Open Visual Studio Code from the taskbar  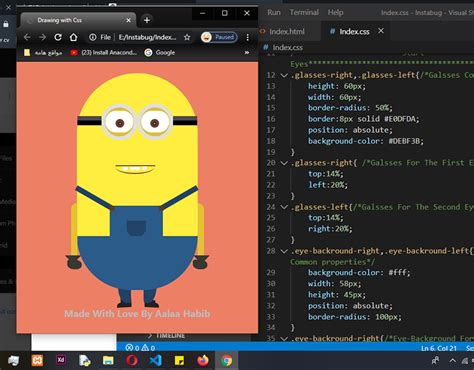coord(155,360)
